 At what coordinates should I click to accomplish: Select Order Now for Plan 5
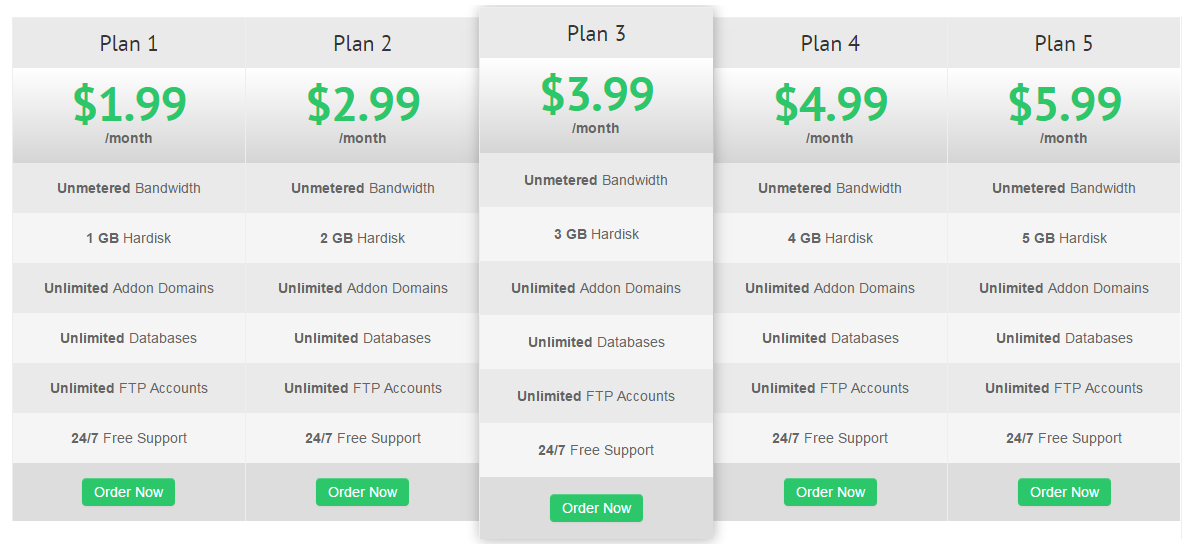[1064, 492]
